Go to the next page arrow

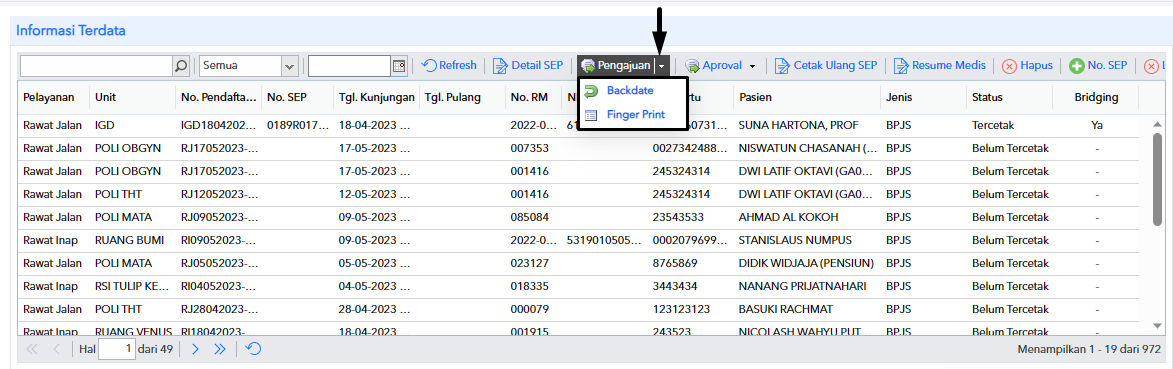coord(195,349)
